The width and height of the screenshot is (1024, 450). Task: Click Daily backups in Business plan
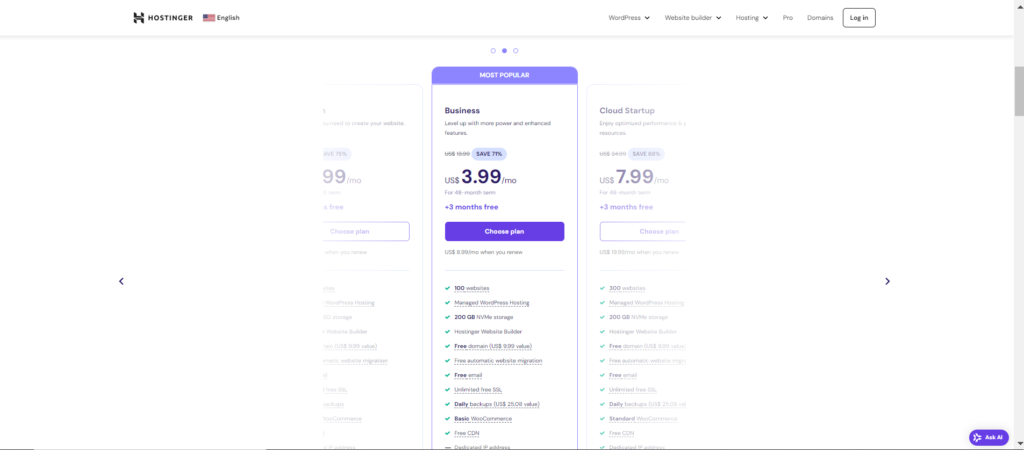(496, 404)
